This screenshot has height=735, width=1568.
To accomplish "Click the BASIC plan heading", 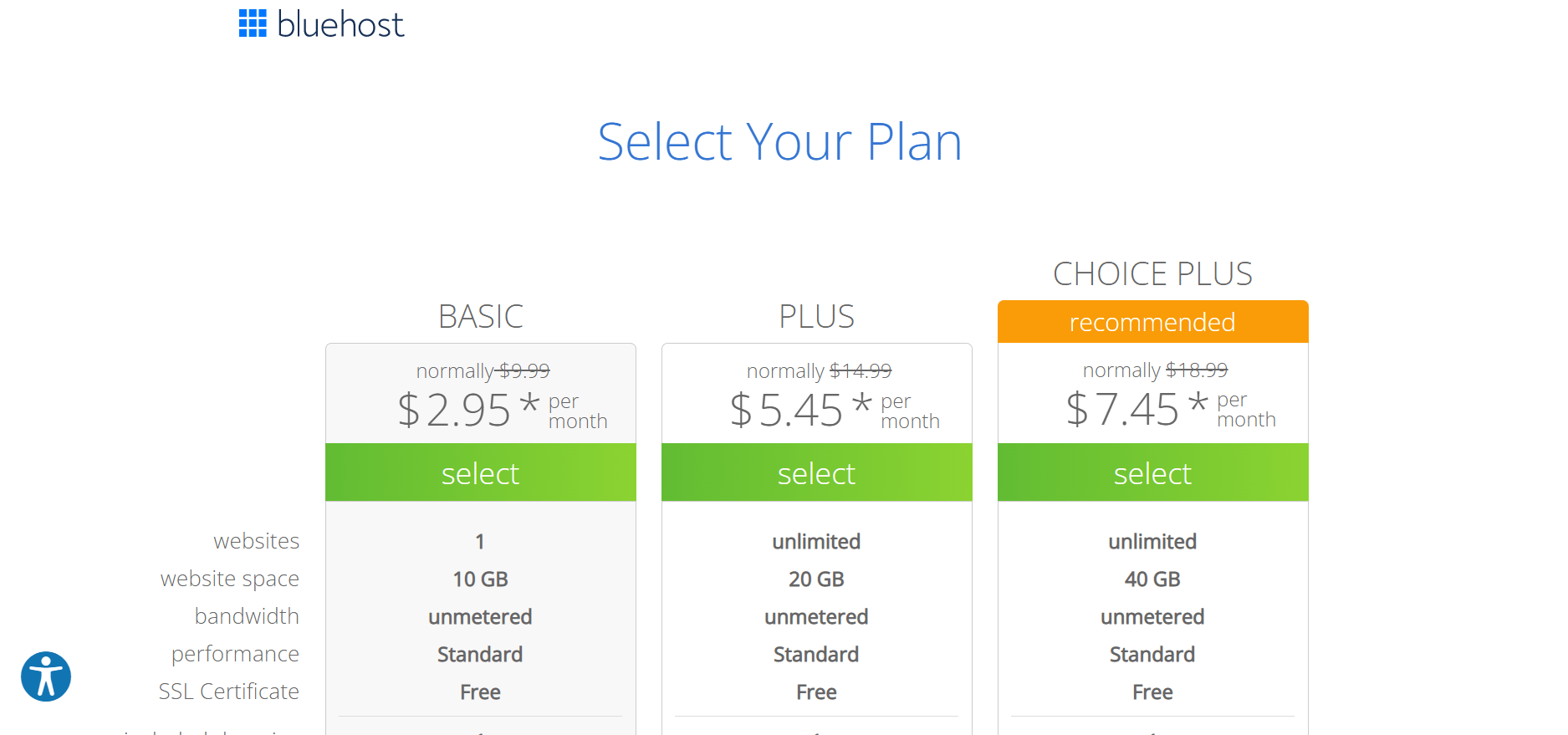I will click(481, 316).
